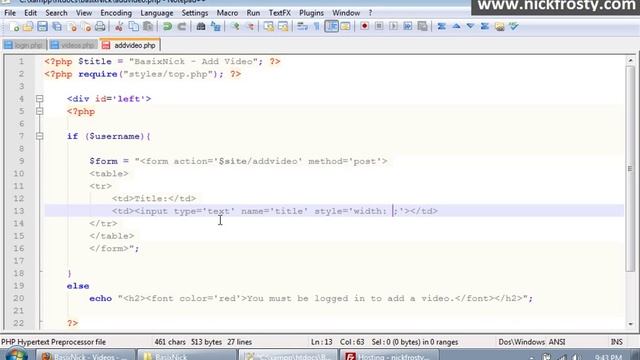Click the blue up-arrow toolbar icon
640x360 pixels.
(456, 27)
